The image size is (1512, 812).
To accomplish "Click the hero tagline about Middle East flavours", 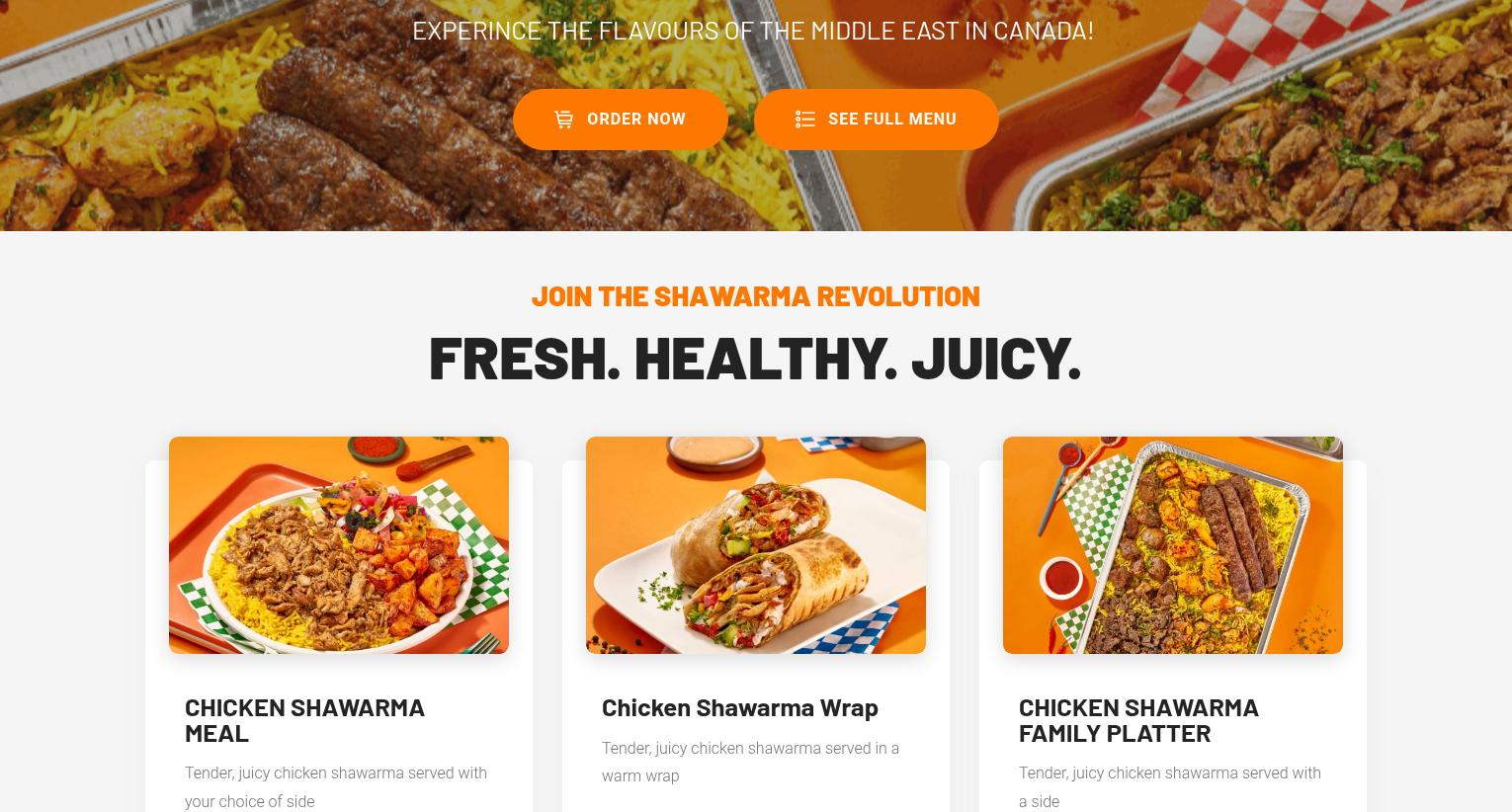I will pyautogui.click(x=753, y=31).
